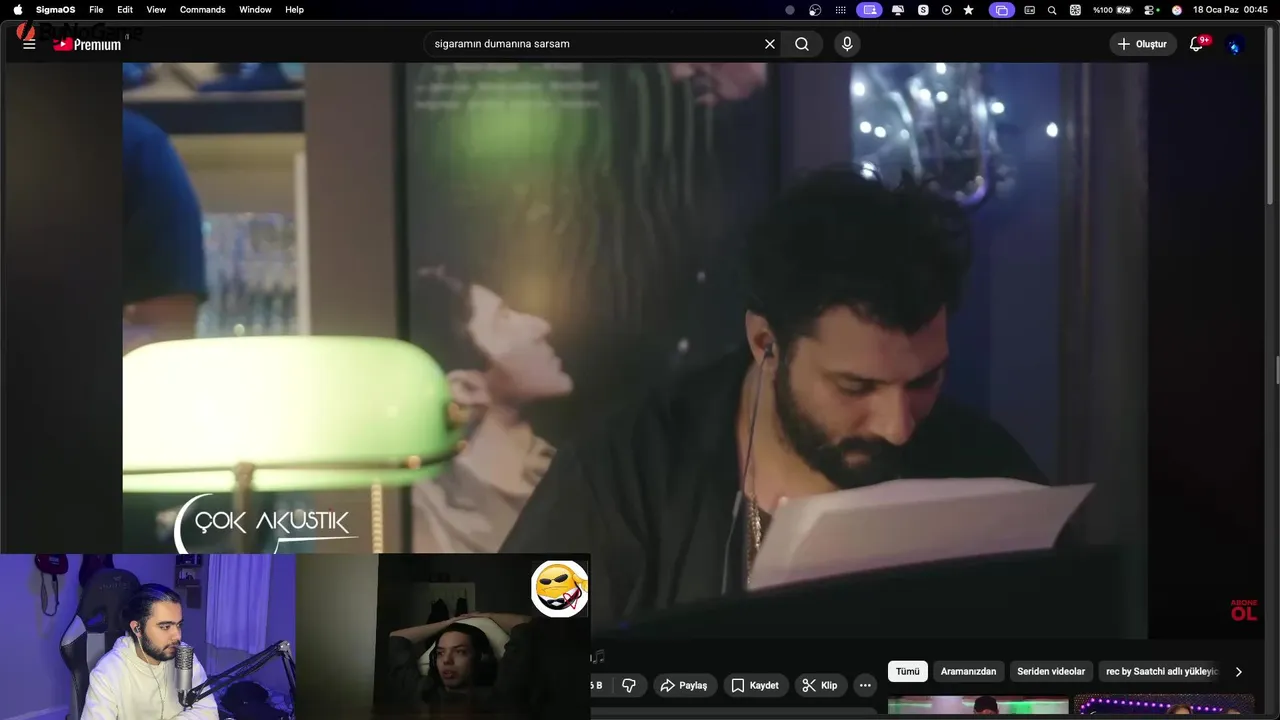Click the dotted grid menu bar icon

[841, 10]
